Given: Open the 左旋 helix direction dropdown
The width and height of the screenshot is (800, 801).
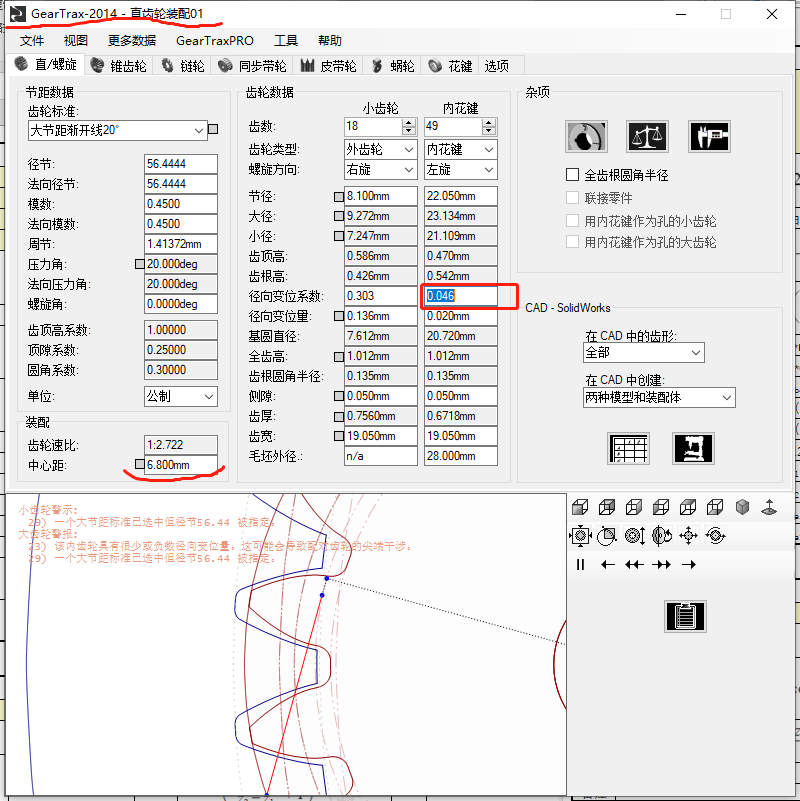Looking at the screenshot, I should (x=460, y=170).
